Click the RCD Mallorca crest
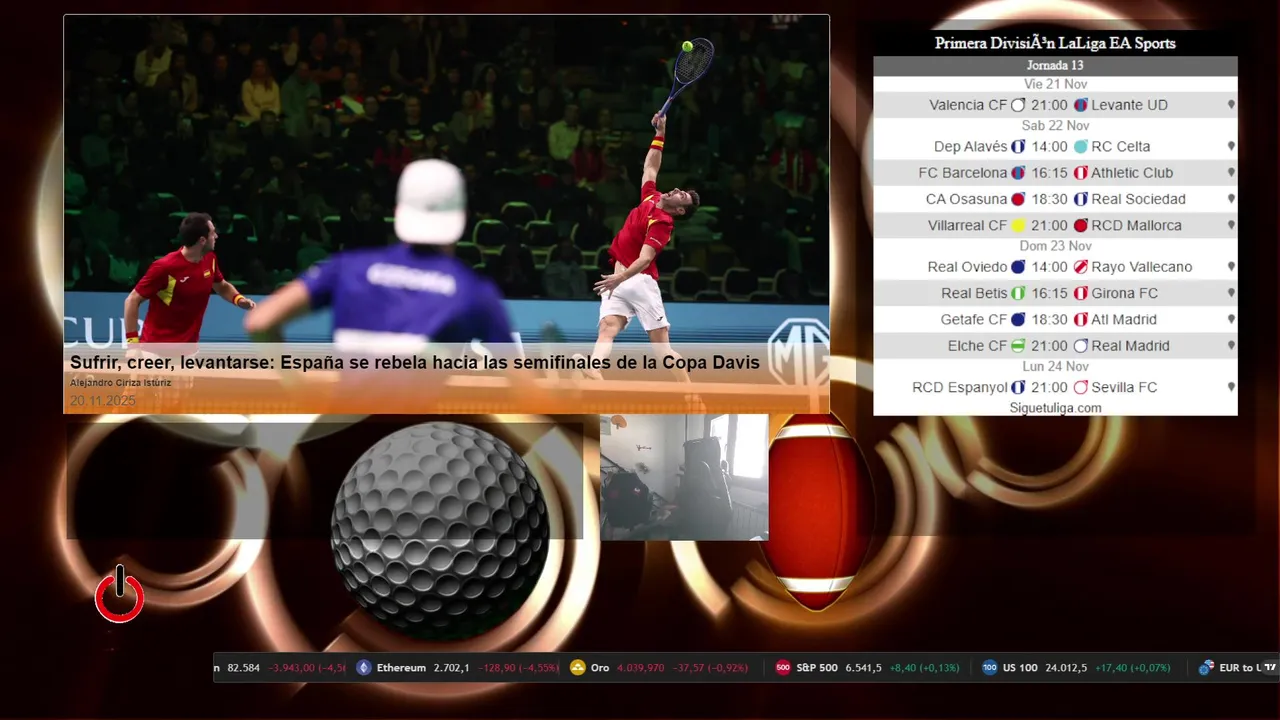Image resolution: width=1280 pixels, height=720 pixels. [x=1080, y=226]
